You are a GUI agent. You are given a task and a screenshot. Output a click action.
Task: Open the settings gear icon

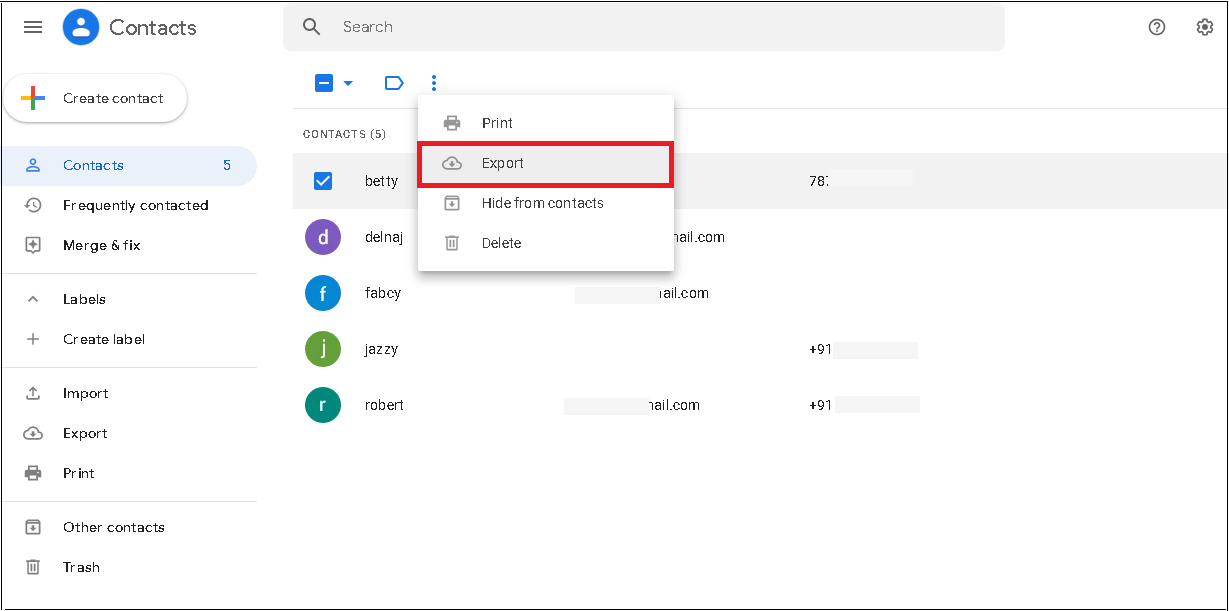[1205, 27]
